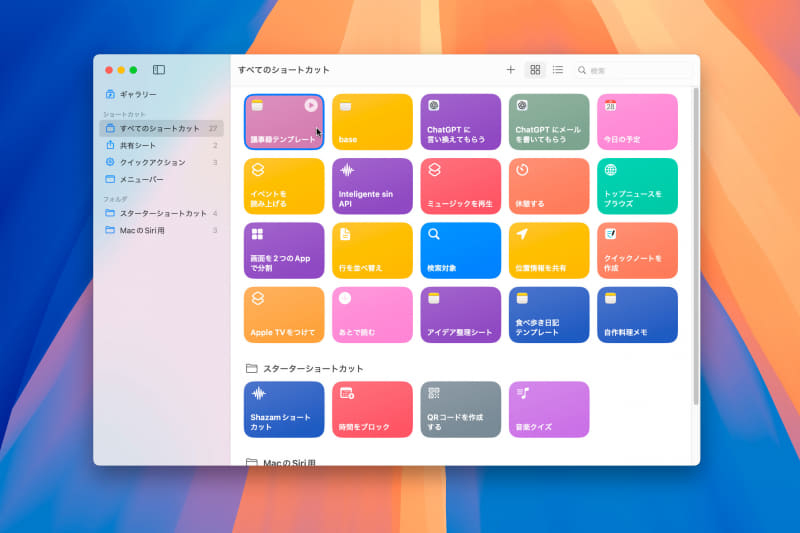Click the plus icon to add shortcut
This screenshot has width=800, height=533.
click(510, 70)
